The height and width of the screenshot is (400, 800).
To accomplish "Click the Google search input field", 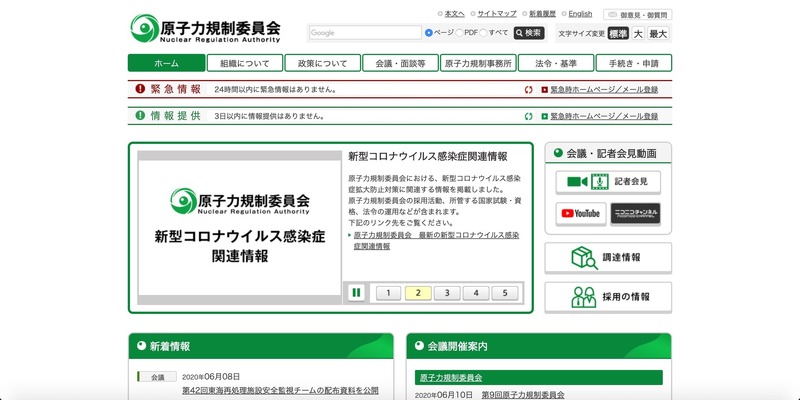I will tap(364, 33).
